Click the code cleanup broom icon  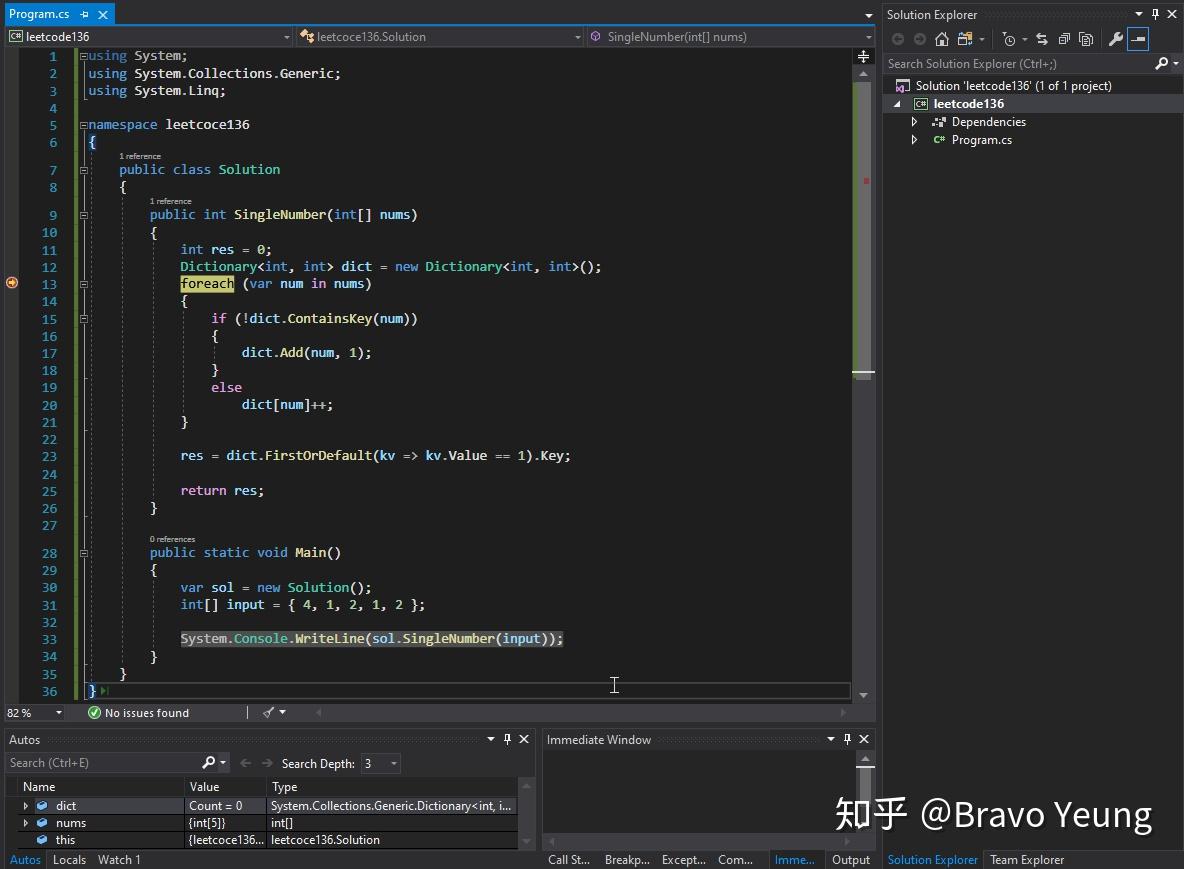[268, 713]
